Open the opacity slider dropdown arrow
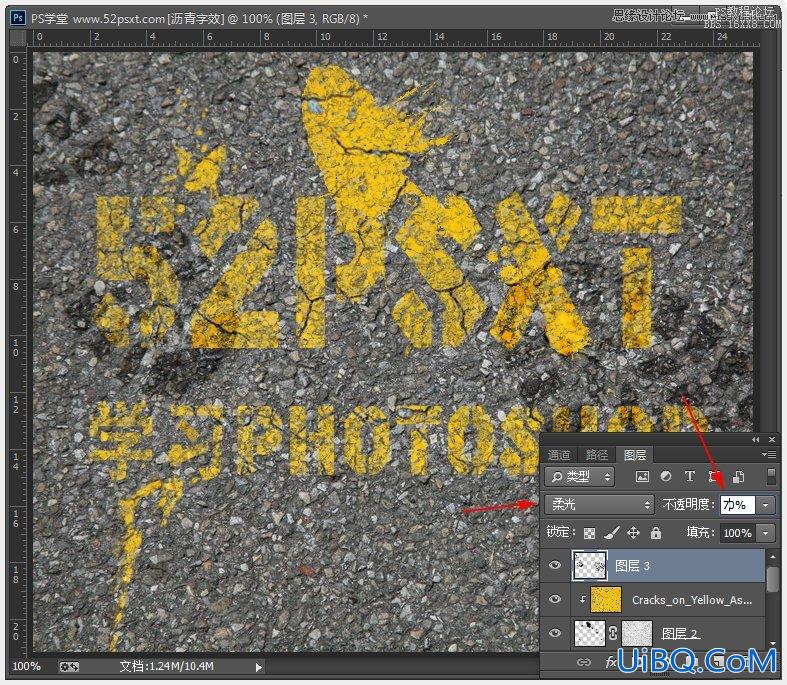 (x=765, y=505)
